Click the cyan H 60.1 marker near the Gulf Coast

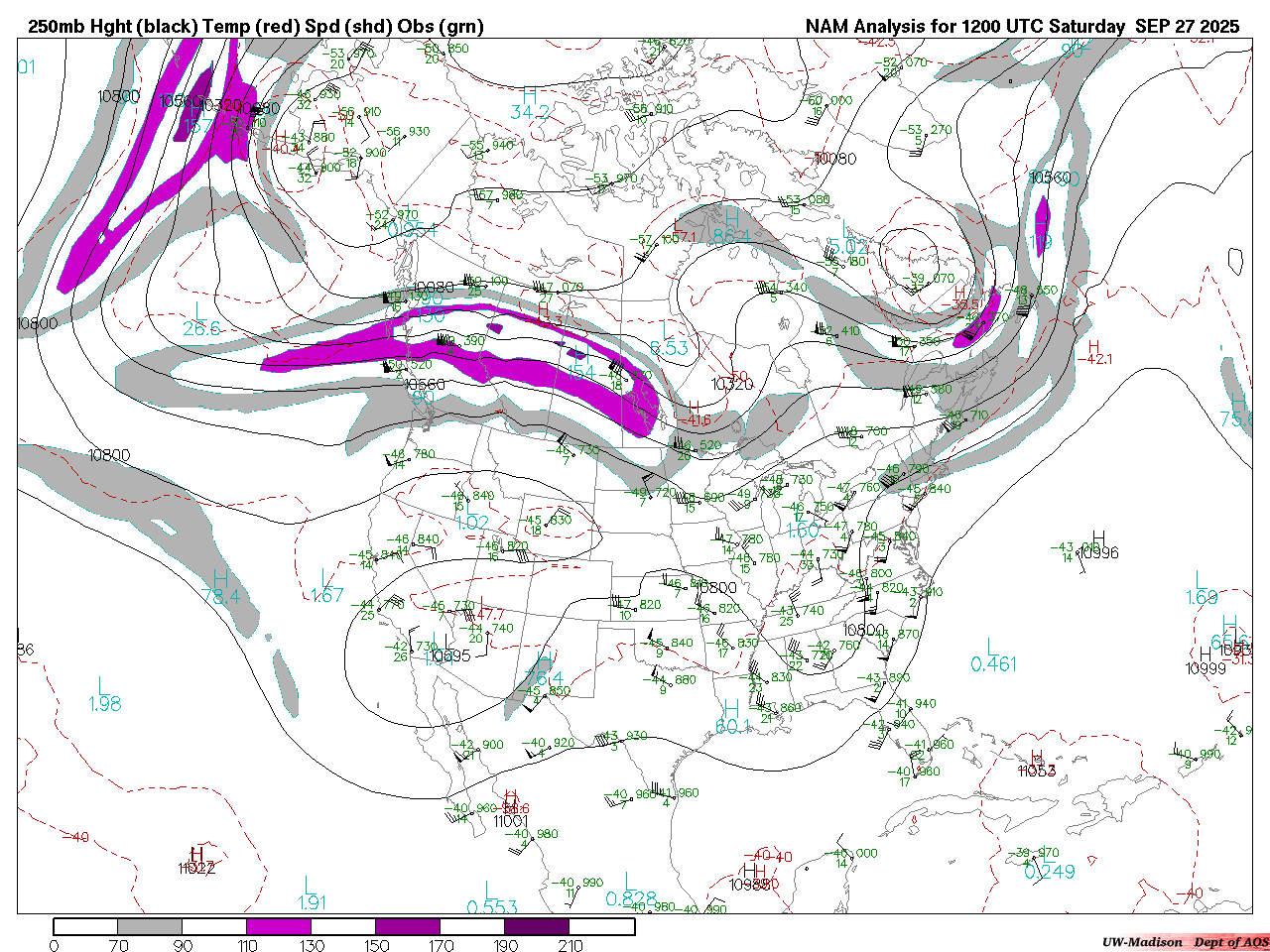(x=731, y=718)
